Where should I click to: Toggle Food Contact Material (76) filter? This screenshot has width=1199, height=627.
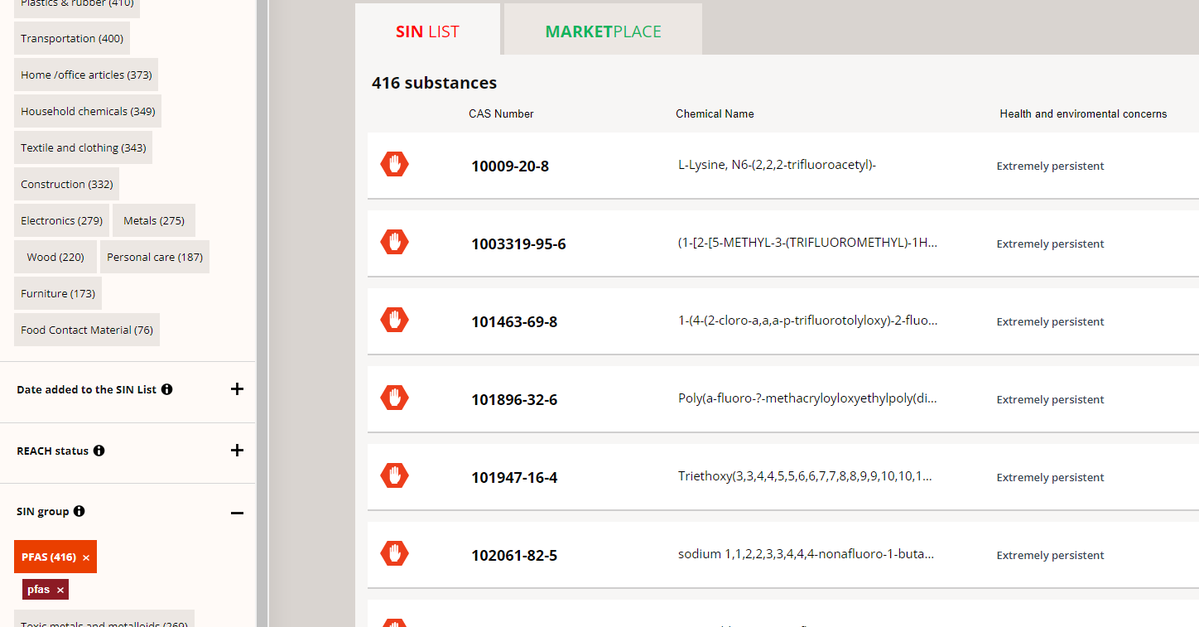click(x=87, y=330)
